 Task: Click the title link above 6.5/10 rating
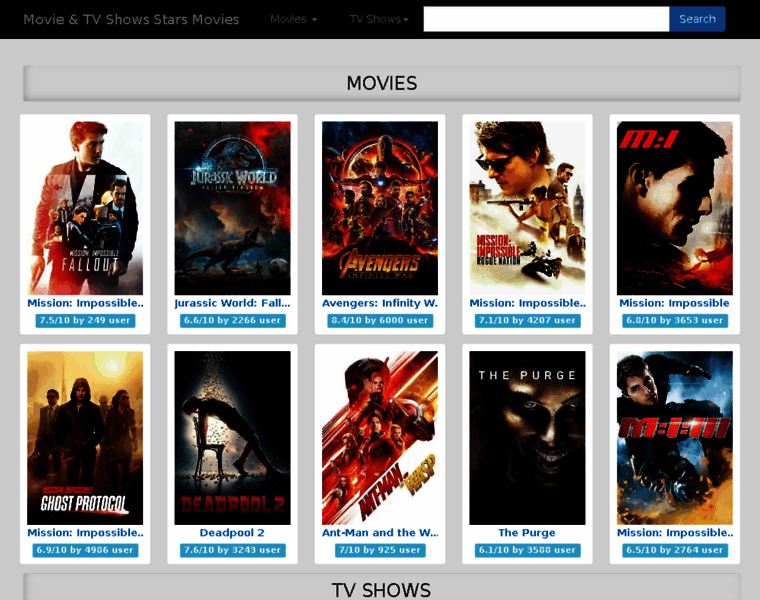[x=675, y=533]
